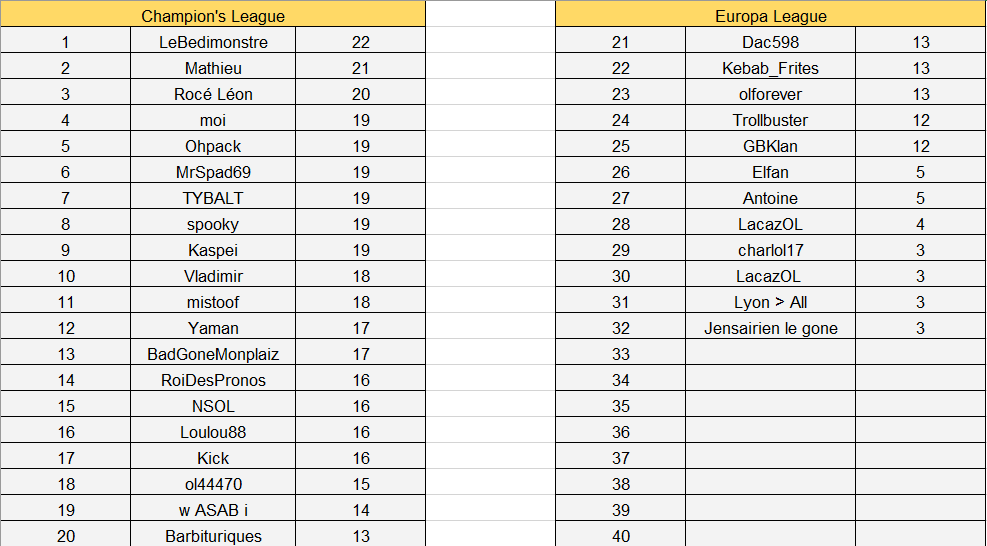Select the Barbituriques cell
This screenshot has height=546, width=987.
(x=213, y=536)
